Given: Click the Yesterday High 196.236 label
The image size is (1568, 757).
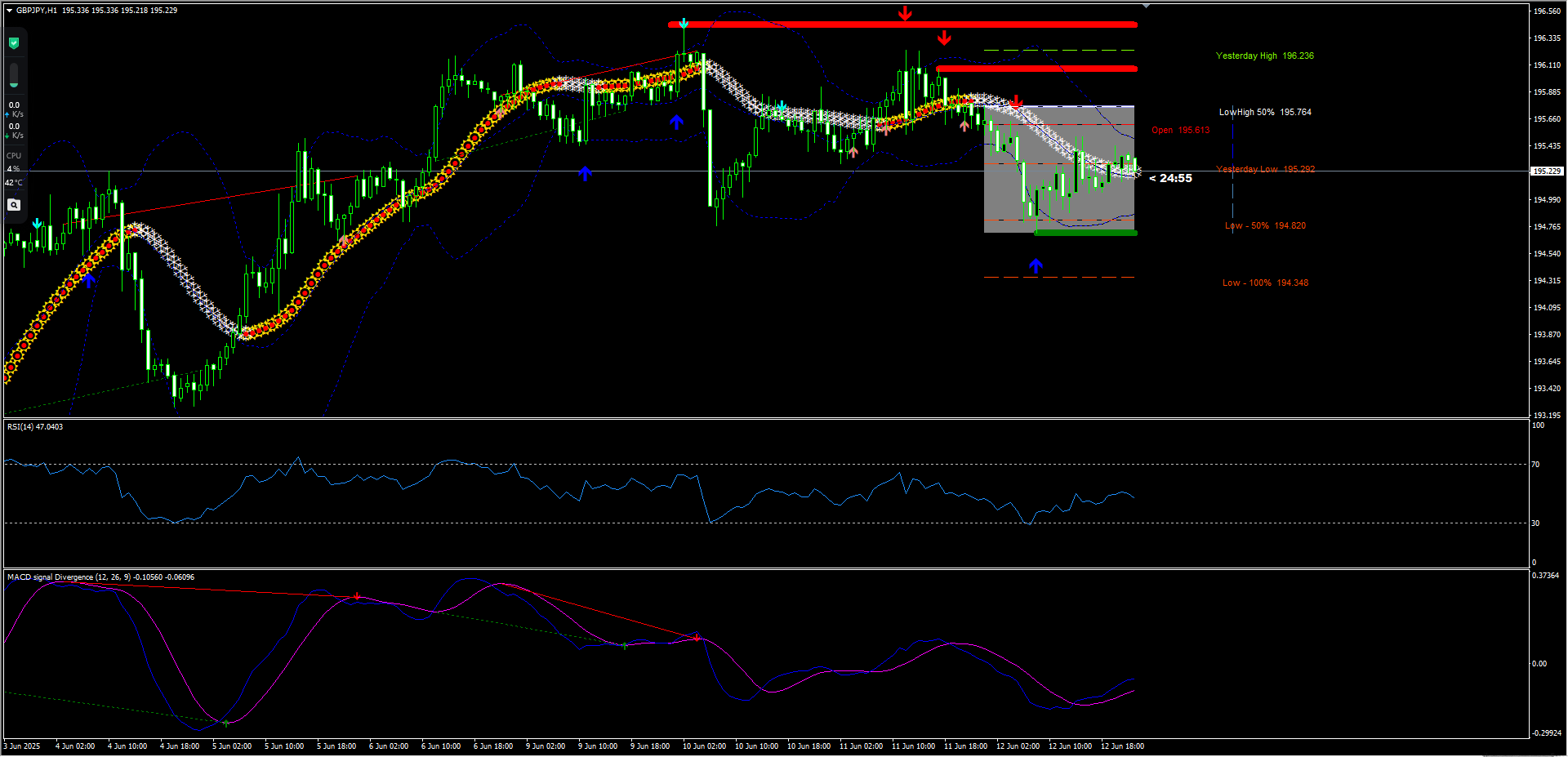Looking at the screenshot, I should point(1265,56).
